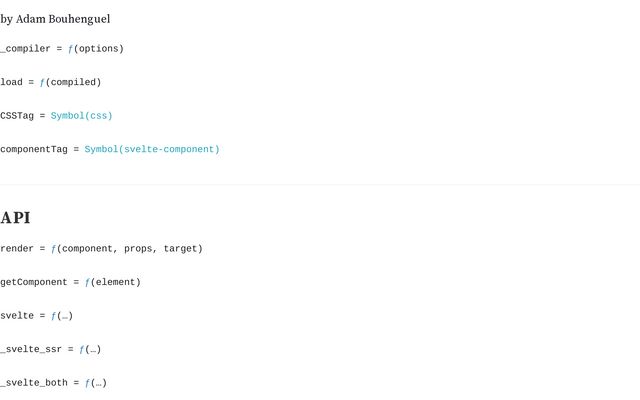
Task: Click the API section heading
Action: (x=16, y=218)
